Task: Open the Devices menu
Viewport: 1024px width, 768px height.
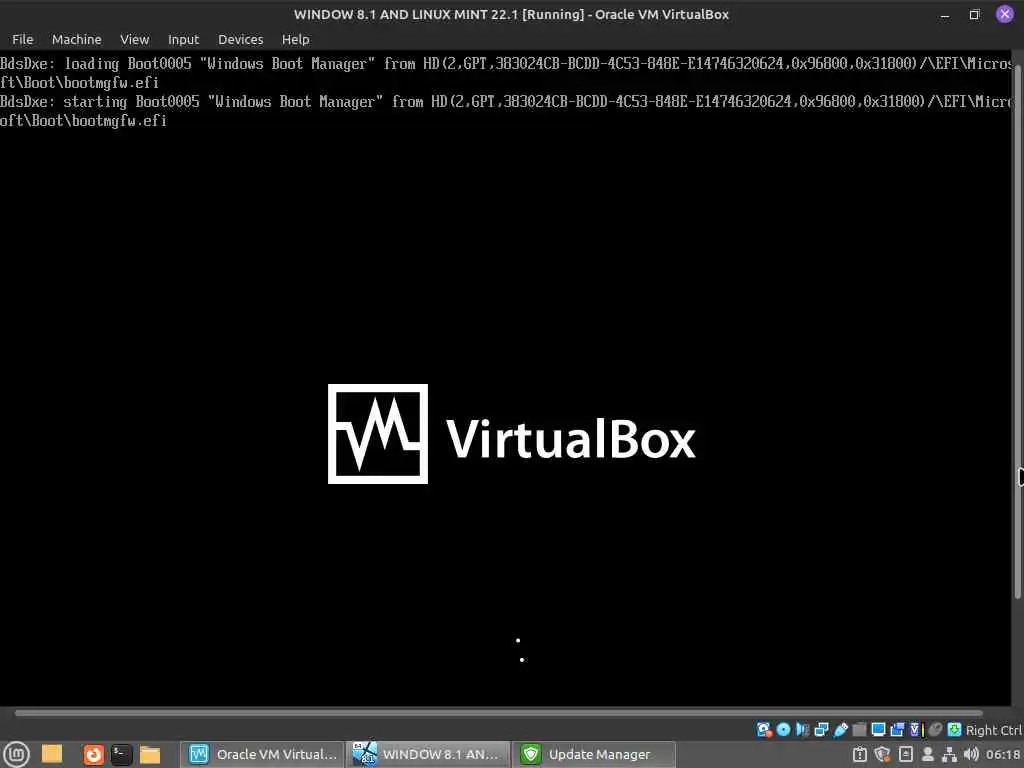Action: (x=240, y=39)
